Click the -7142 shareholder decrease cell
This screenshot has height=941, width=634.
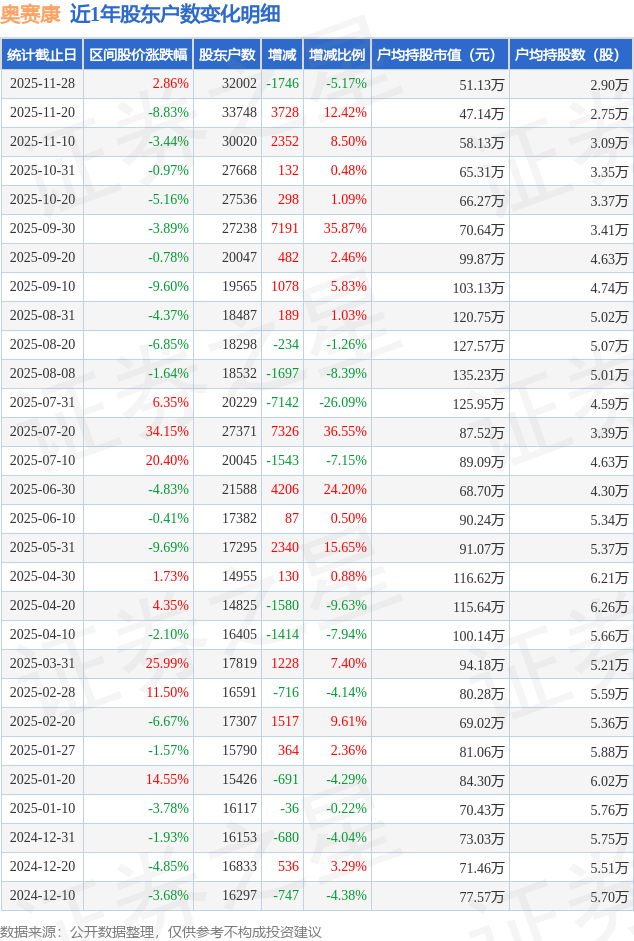(282, 403)
